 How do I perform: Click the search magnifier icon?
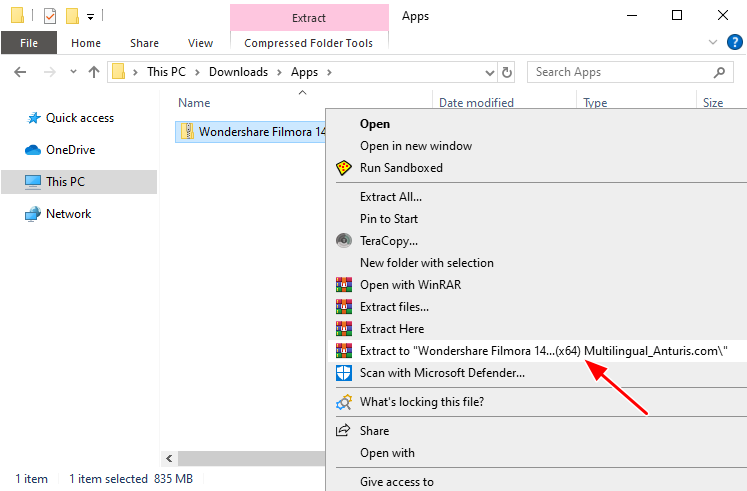(x=719, y=72)
